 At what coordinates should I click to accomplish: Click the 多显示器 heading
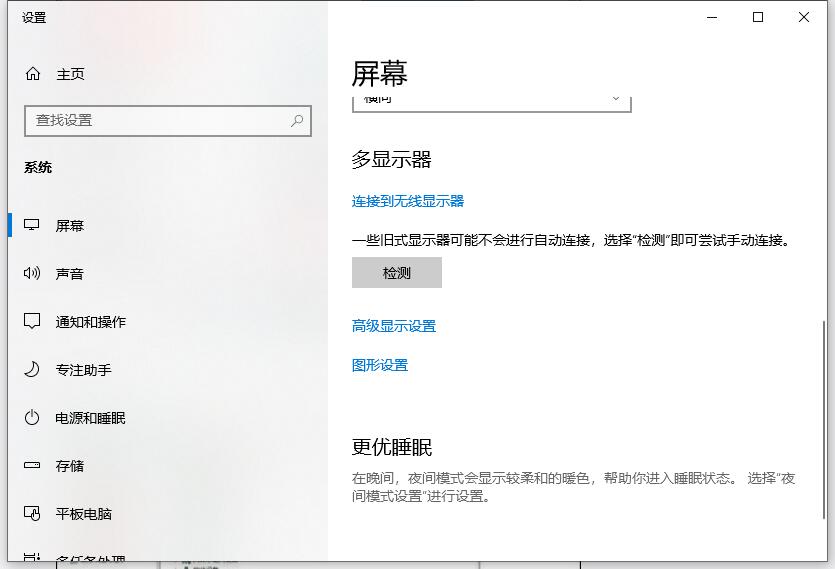click(x=391, y=159)
